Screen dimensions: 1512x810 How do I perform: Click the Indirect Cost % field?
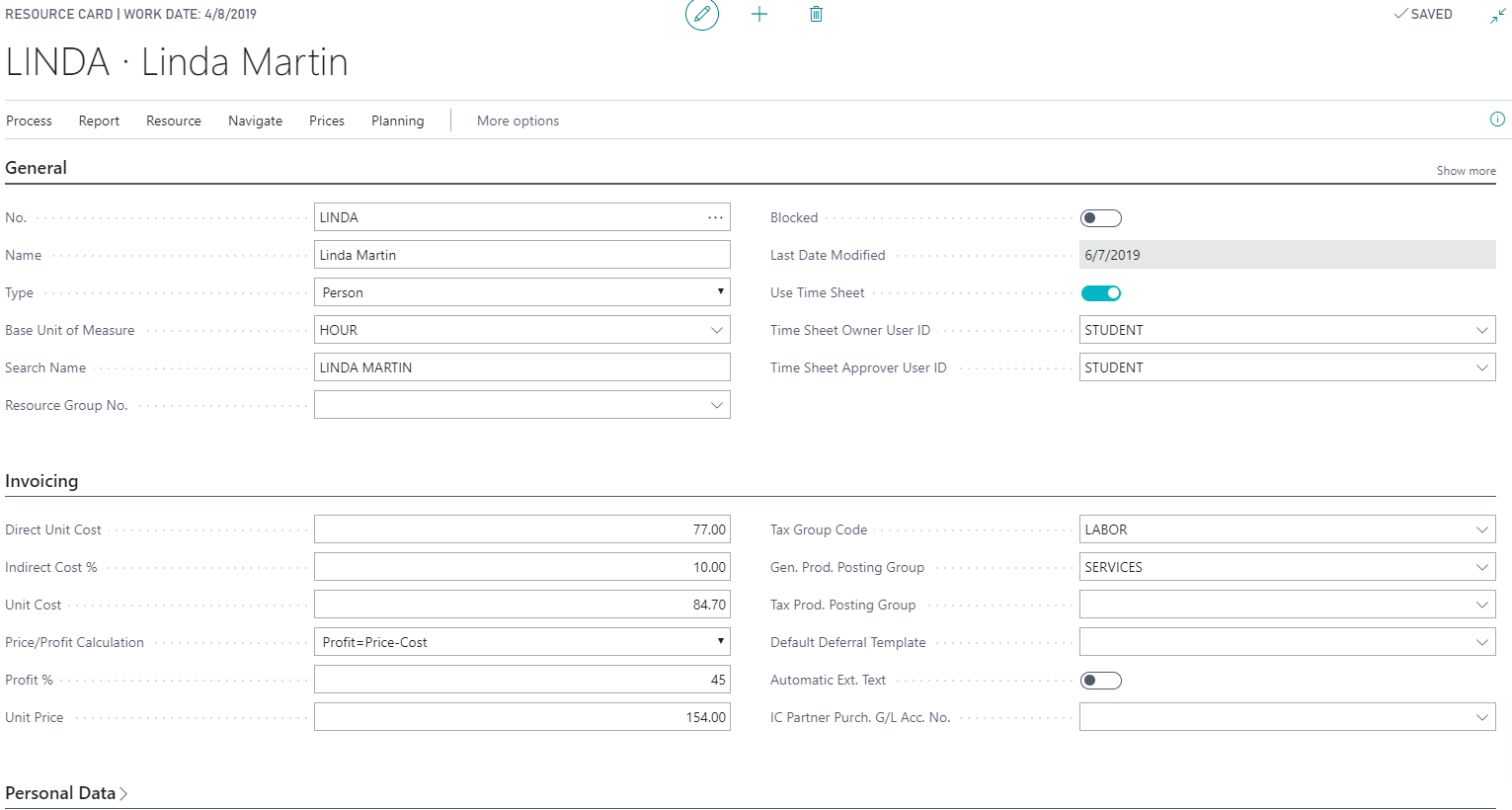(522, 567)
